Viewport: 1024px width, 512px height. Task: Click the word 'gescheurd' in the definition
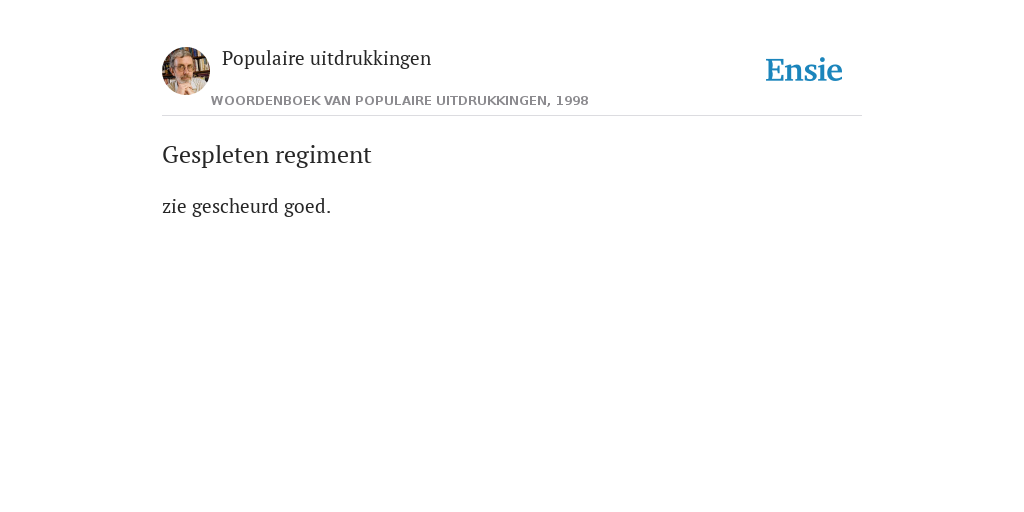tap(235, 206)
